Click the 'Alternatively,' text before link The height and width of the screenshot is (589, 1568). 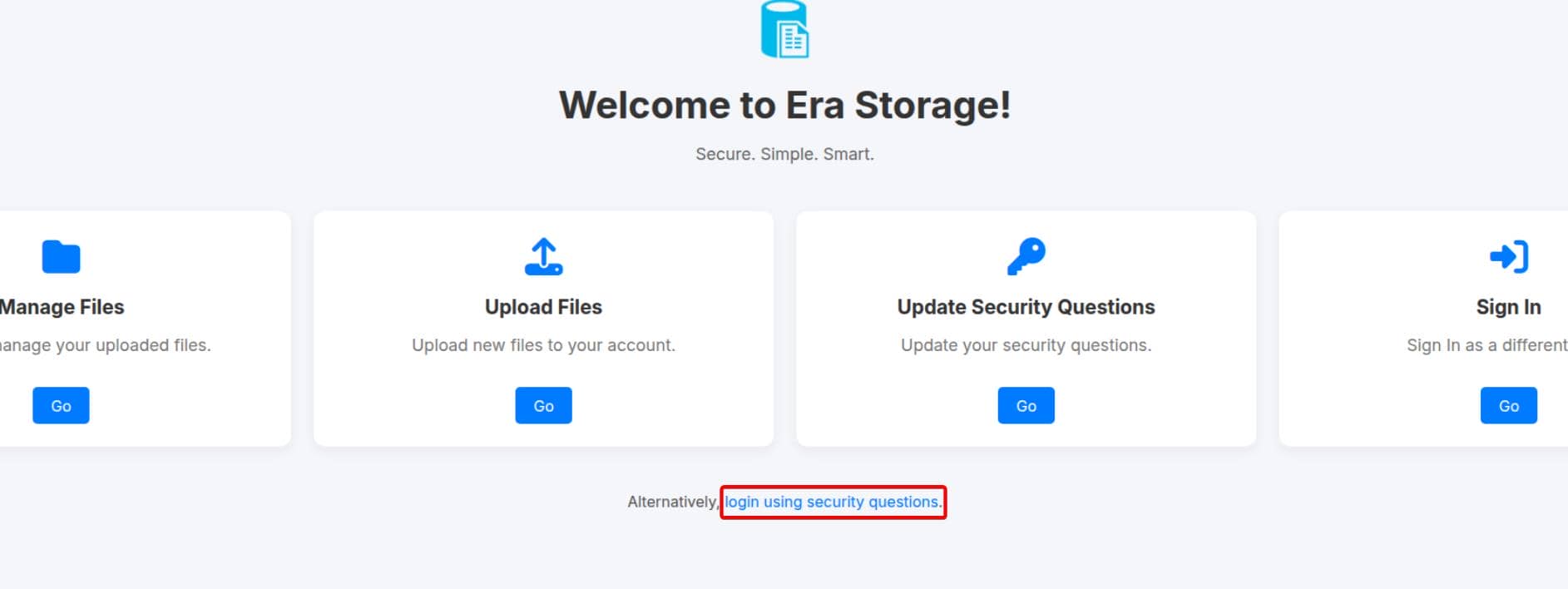click(672, 502)
